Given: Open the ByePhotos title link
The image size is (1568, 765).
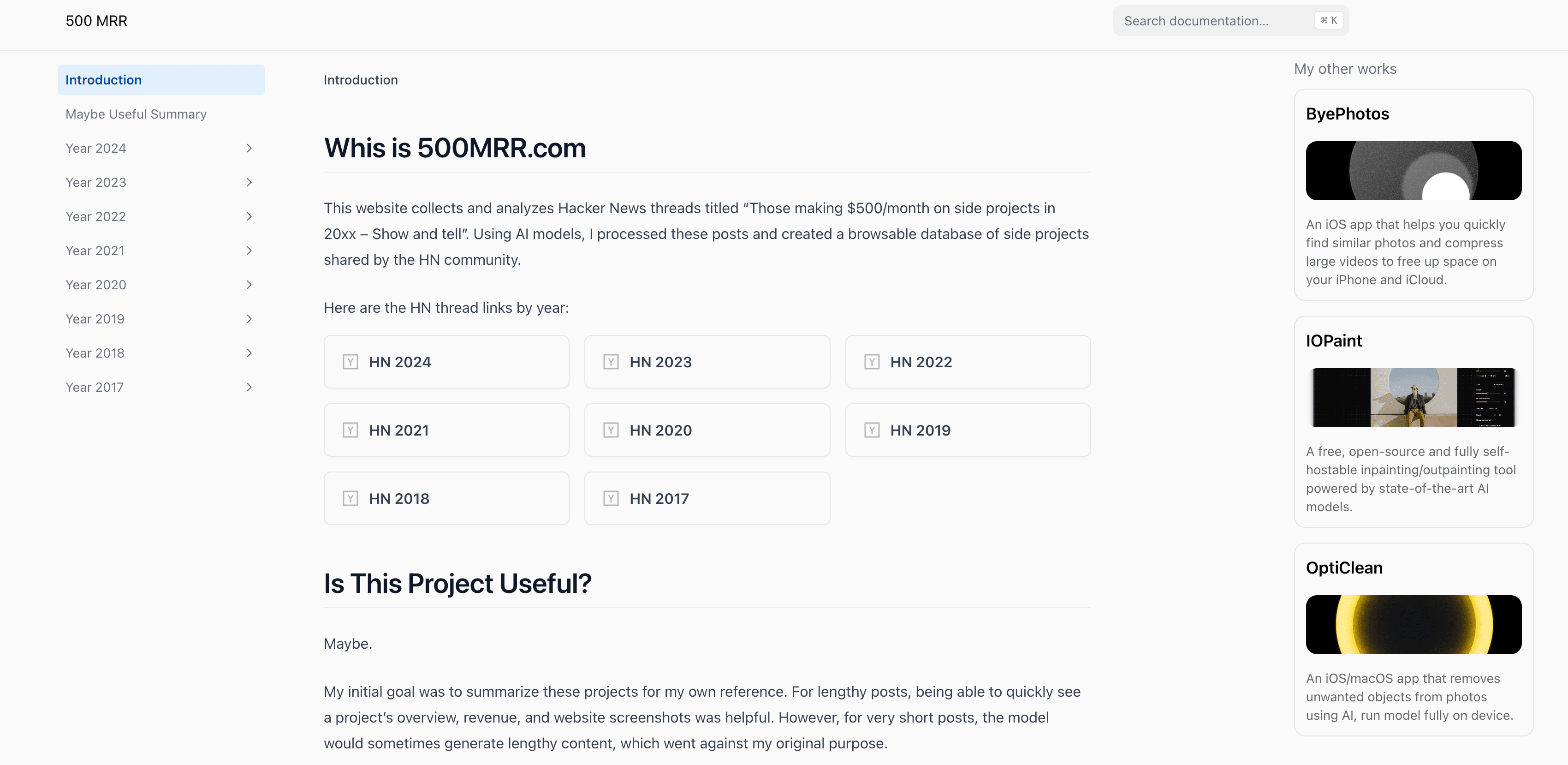Looking at the screenshot, I should [1347, 114].
